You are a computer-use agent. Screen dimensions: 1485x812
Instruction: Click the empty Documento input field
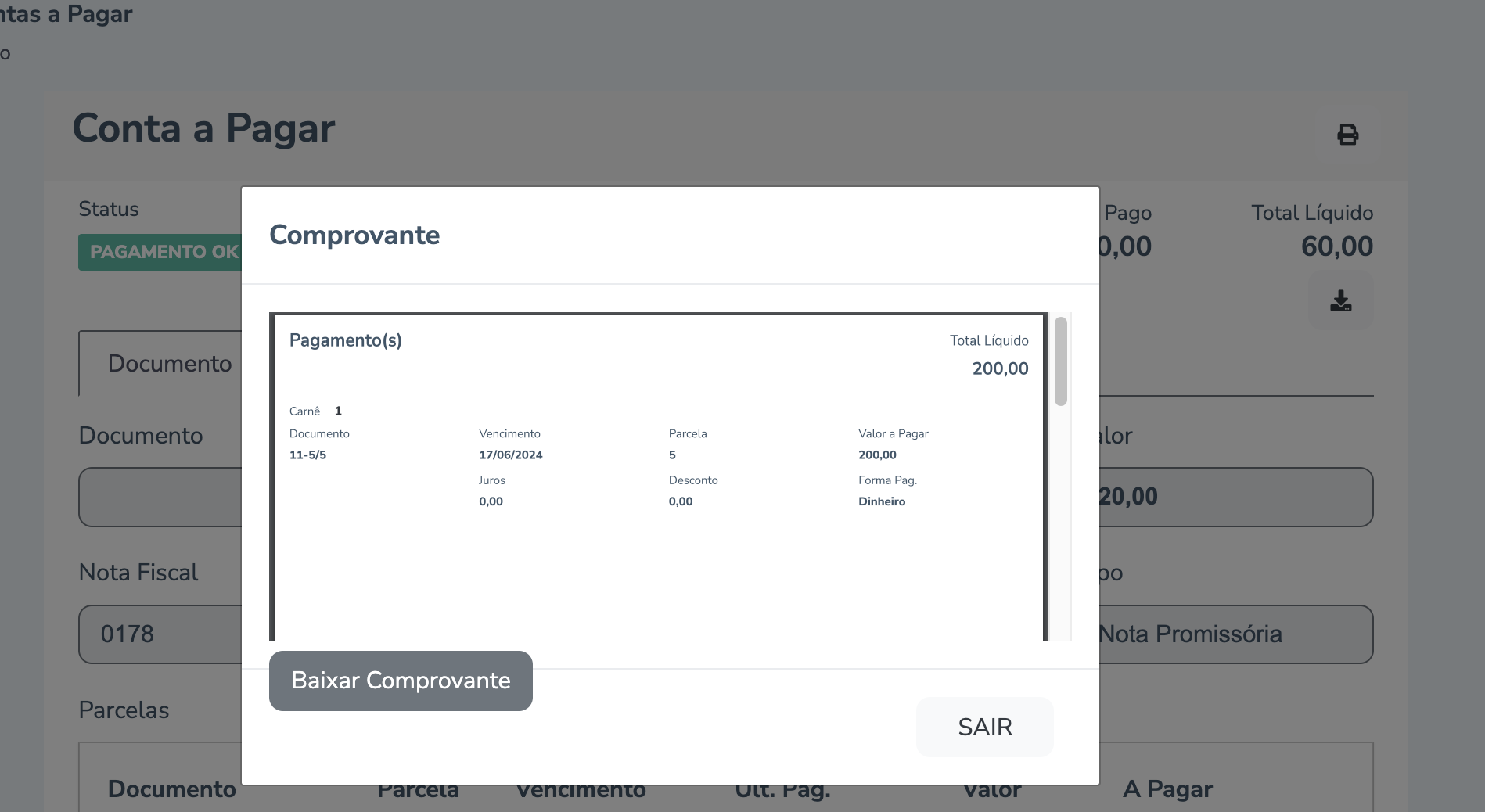pos(160,497)
